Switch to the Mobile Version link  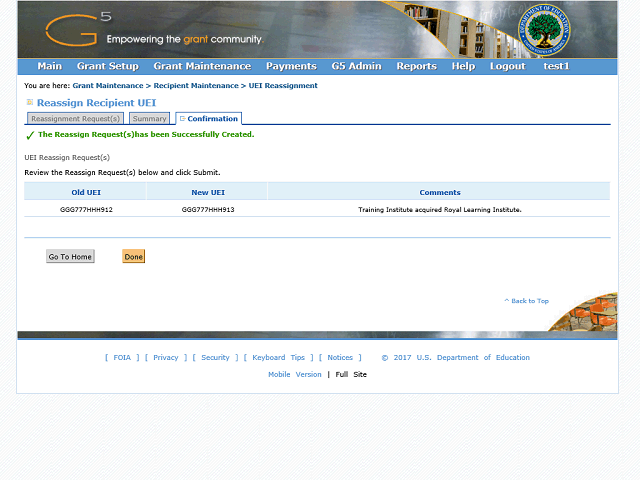(x=295, y=374)
